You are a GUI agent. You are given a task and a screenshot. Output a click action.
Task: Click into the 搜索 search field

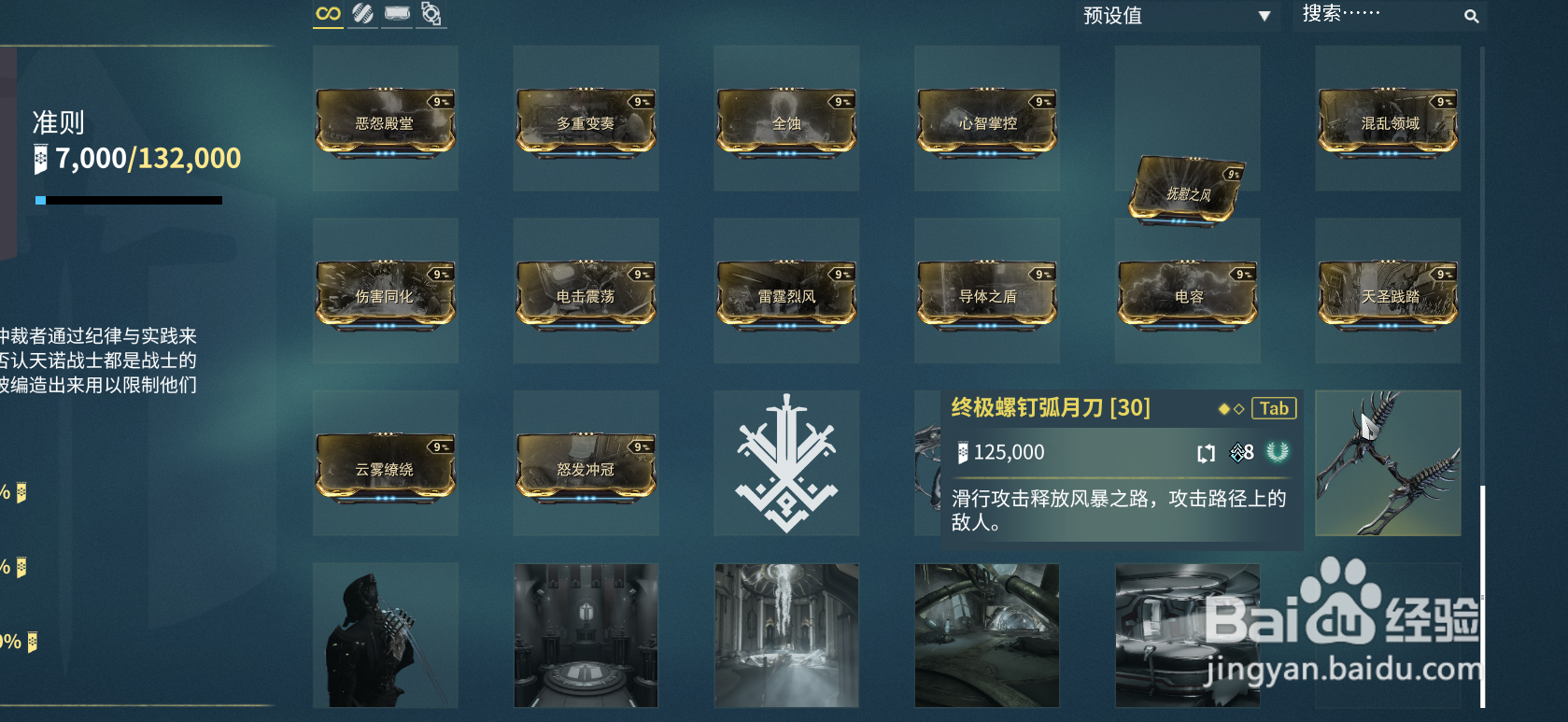click(1389, 16)
